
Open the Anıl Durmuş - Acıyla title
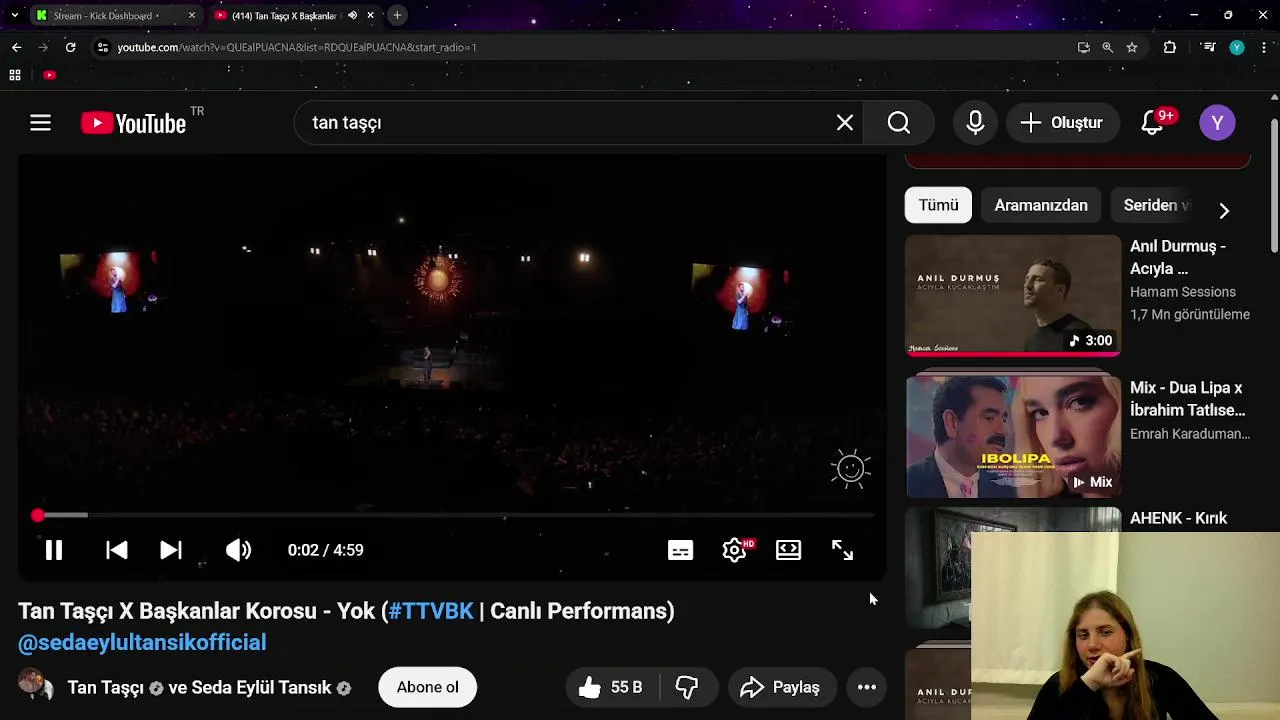click(x=1178, y=257)
